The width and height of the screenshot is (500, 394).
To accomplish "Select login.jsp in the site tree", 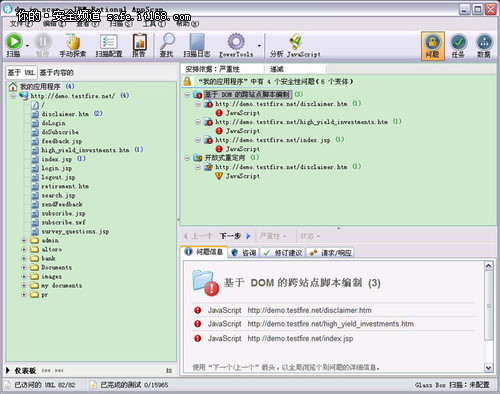I will (x=56, y=168).
